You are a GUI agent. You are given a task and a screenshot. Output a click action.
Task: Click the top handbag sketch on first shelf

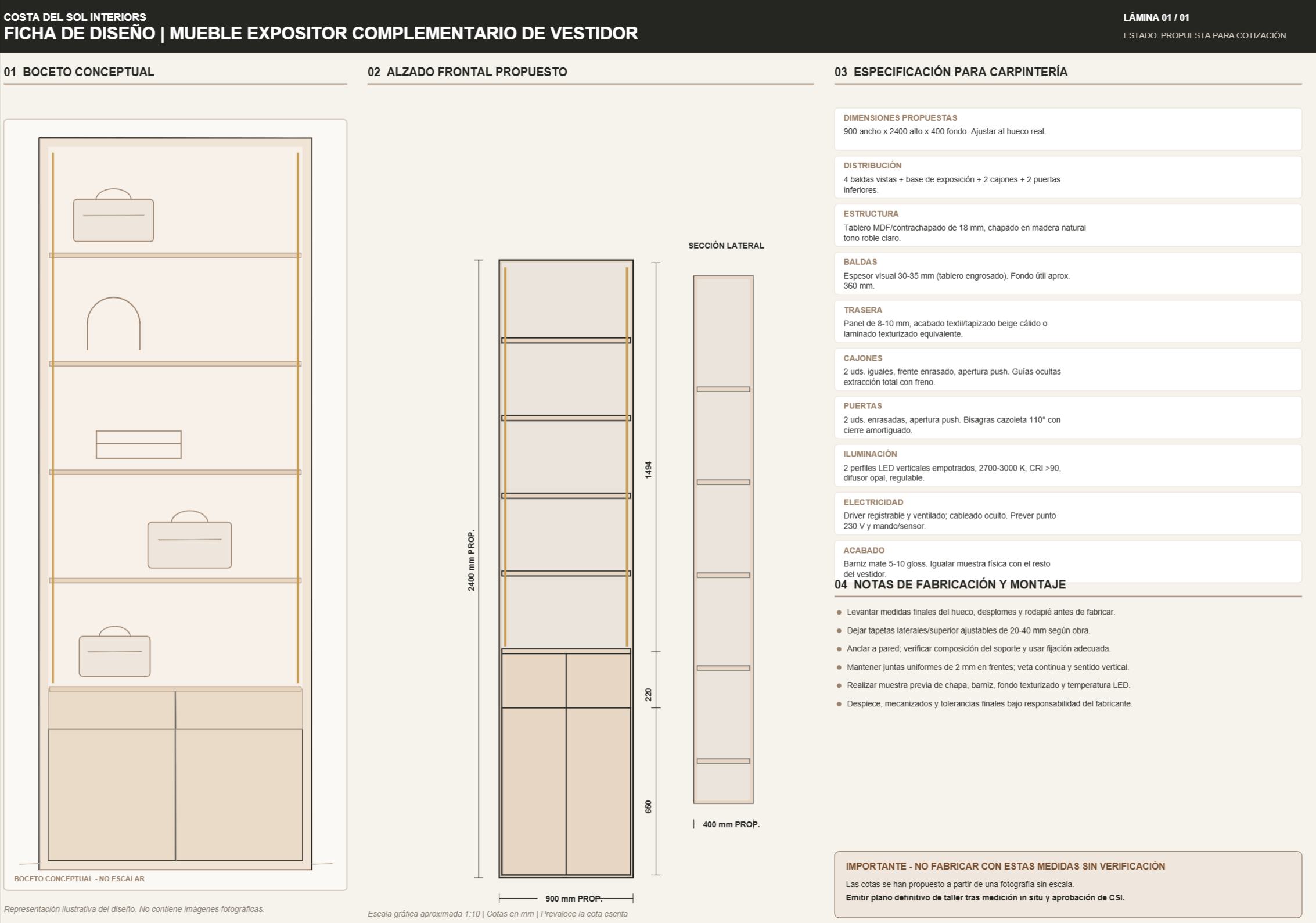point(113,215)
